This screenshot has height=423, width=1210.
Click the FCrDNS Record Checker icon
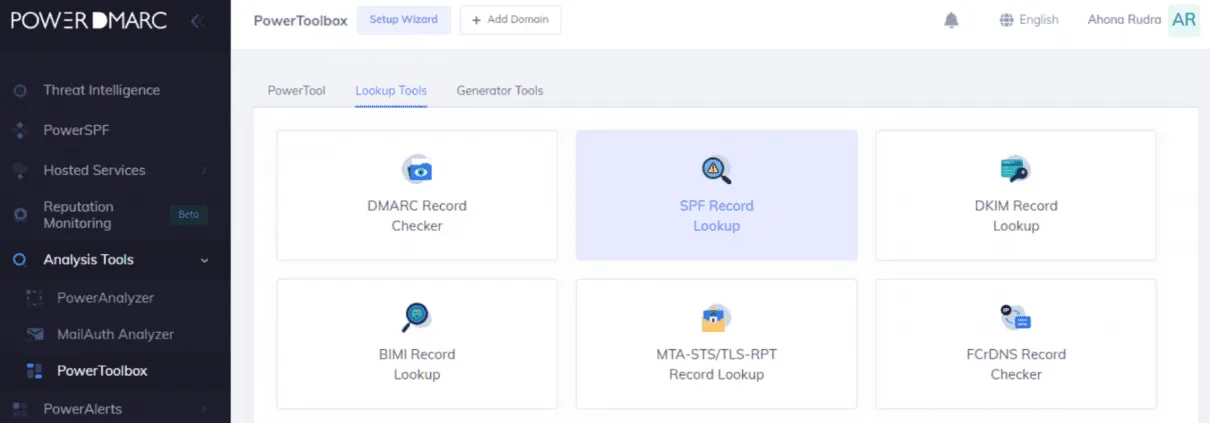click(x=1015, y=317)
